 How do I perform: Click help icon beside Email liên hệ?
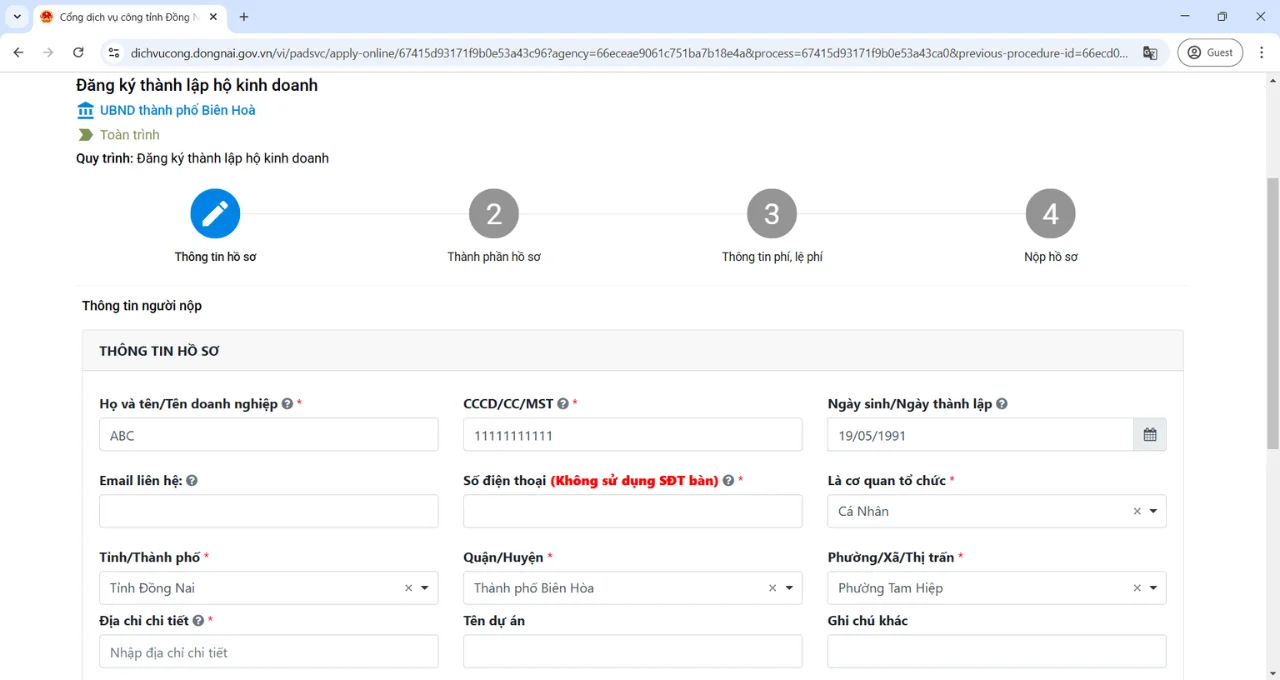(x=192, y=481)
